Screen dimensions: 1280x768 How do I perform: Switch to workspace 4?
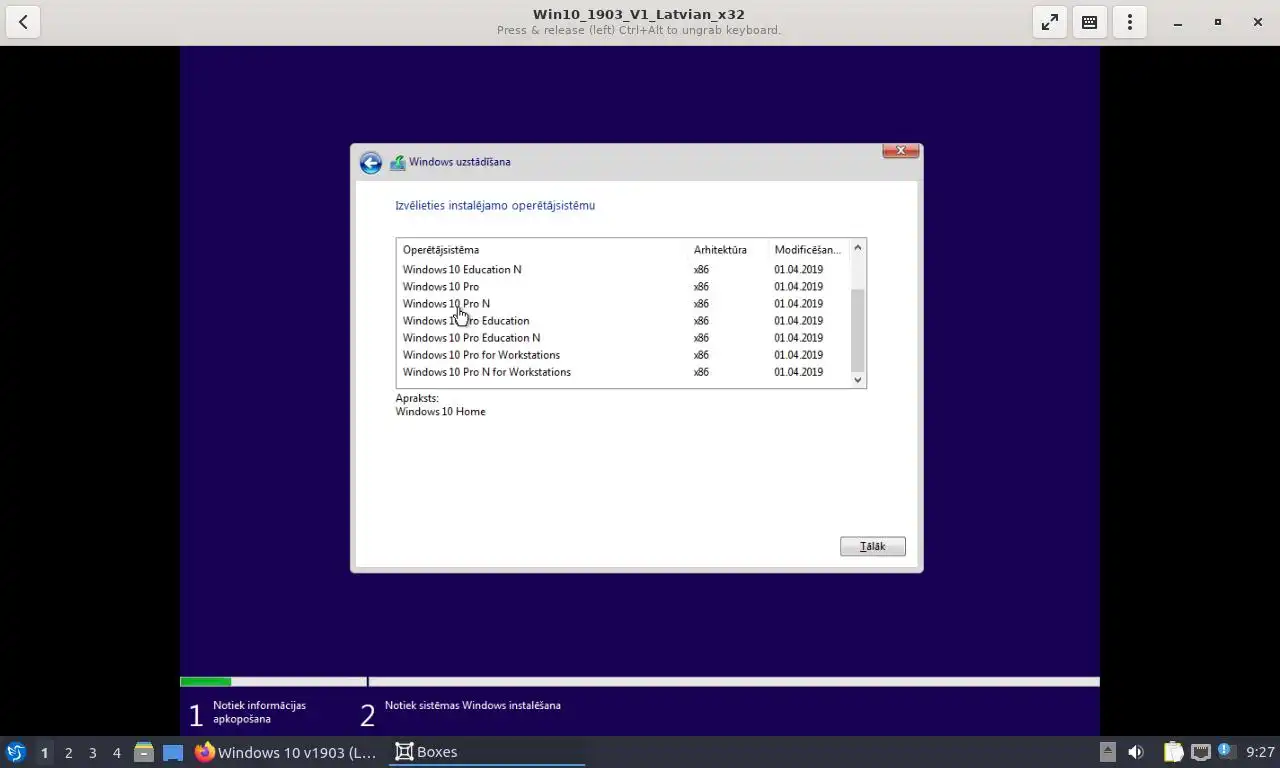(x=116, y=752)
